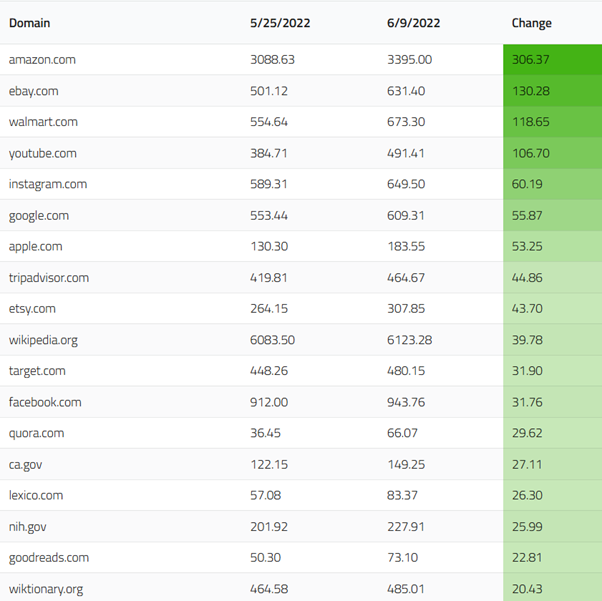Select the target.com domain cell

(37, 371)
